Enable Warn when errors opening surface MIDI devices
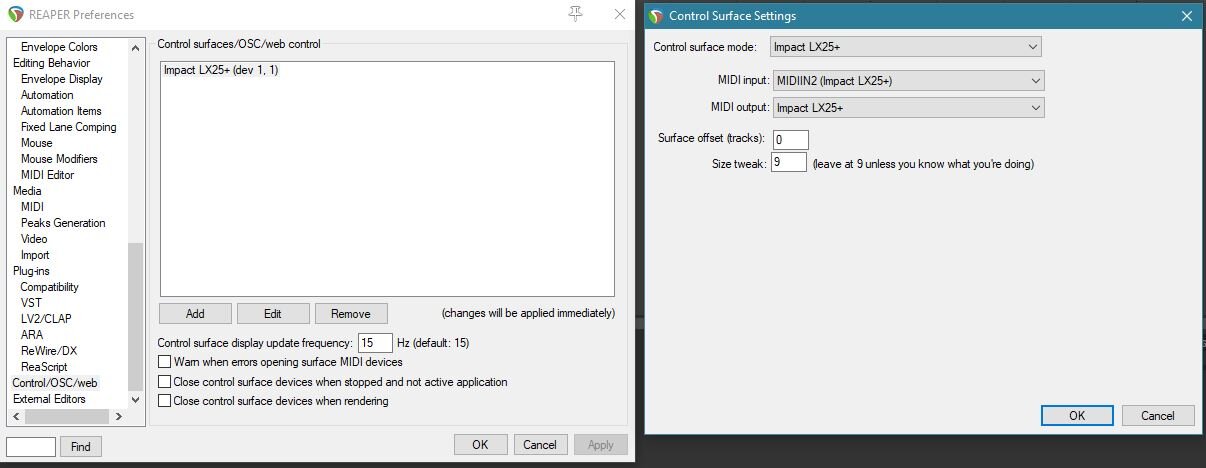This screenshot has height=468, width=1206. click(x=165, y=362)
